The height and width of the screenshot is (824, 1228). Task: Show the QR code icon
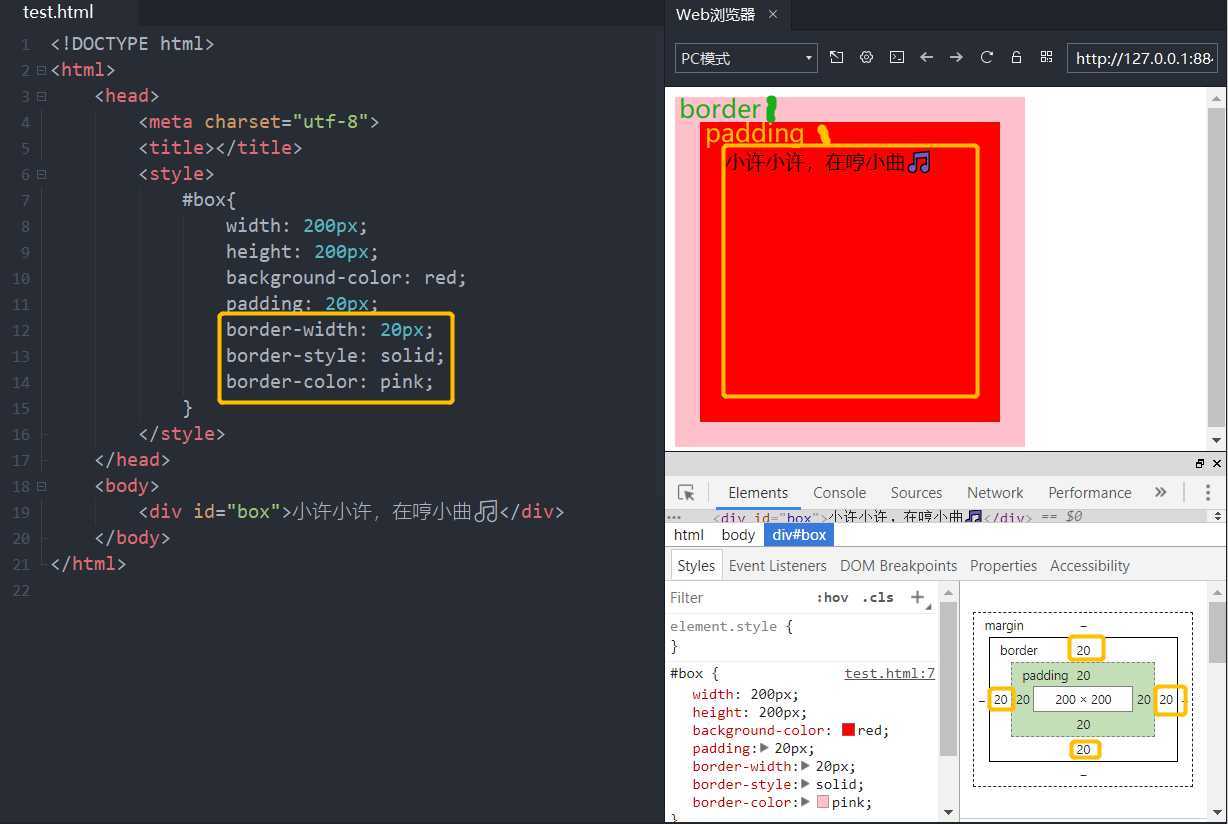[x=1046, y=58]
